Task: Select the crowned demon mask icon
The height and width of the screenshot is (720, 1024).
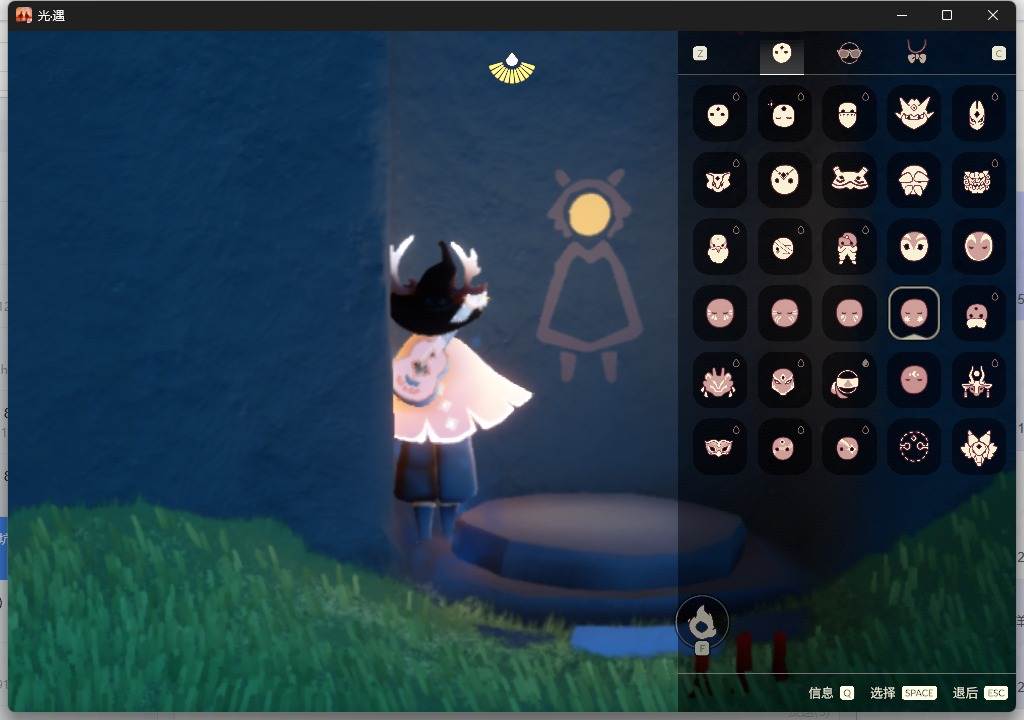Action: pos(913,114)
